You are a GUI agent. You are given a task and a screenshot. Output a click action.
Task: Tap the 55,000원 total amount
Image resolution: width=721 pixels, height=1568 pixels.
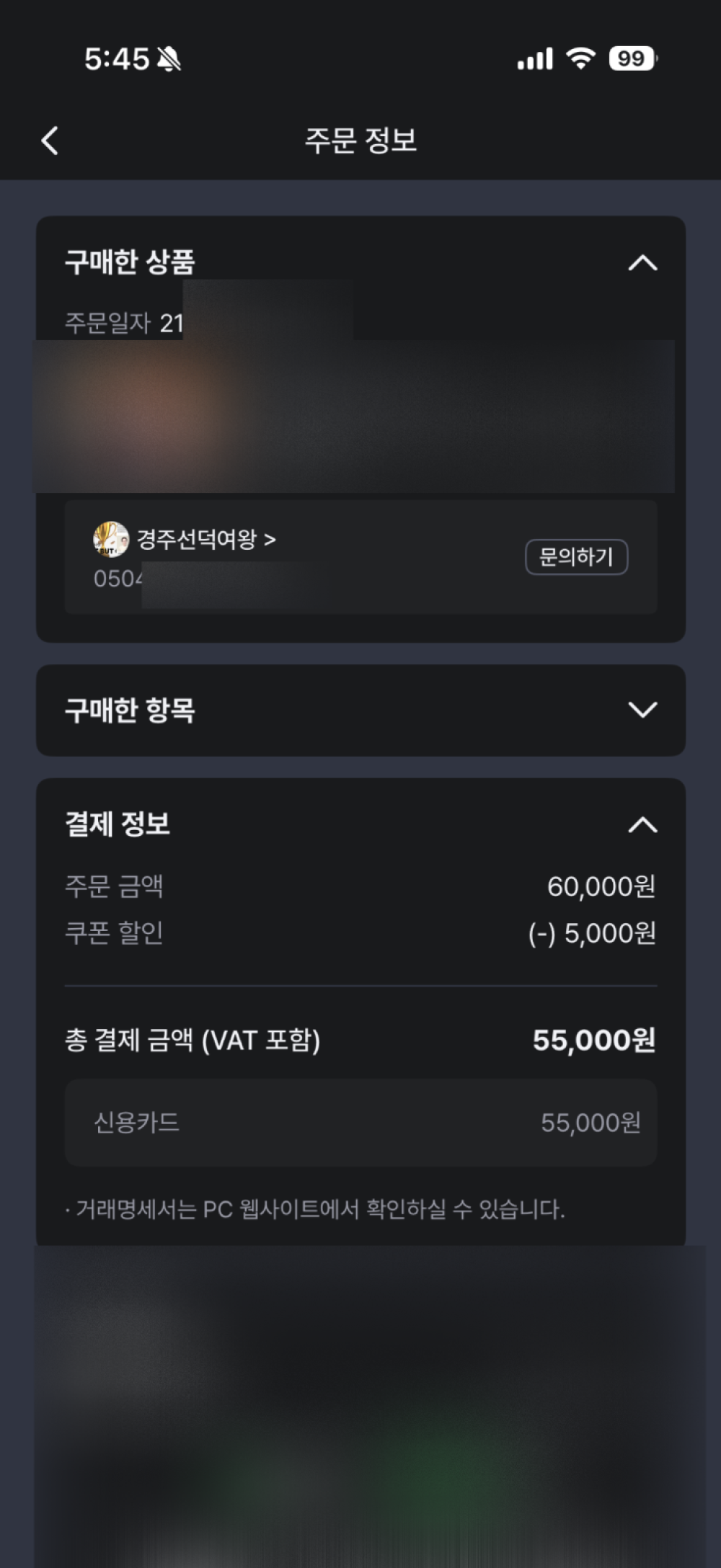coord(594,1040)
